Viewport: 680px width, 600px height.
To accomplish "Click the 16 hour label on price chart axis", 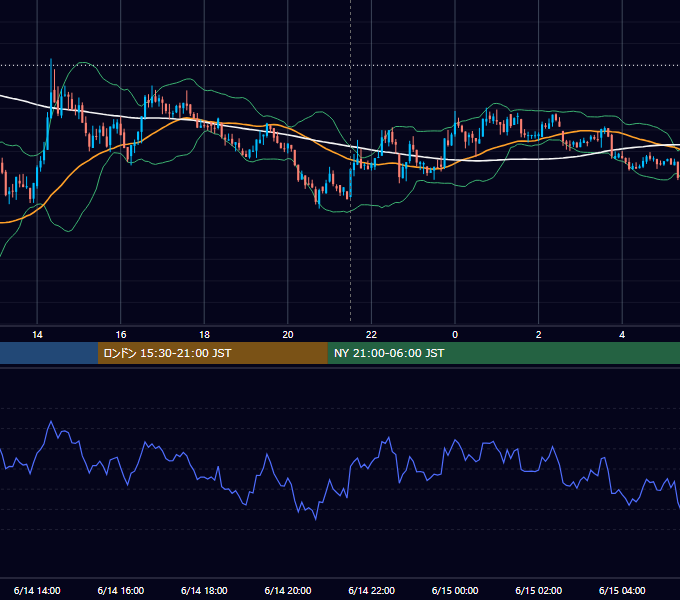I will 121,335.
